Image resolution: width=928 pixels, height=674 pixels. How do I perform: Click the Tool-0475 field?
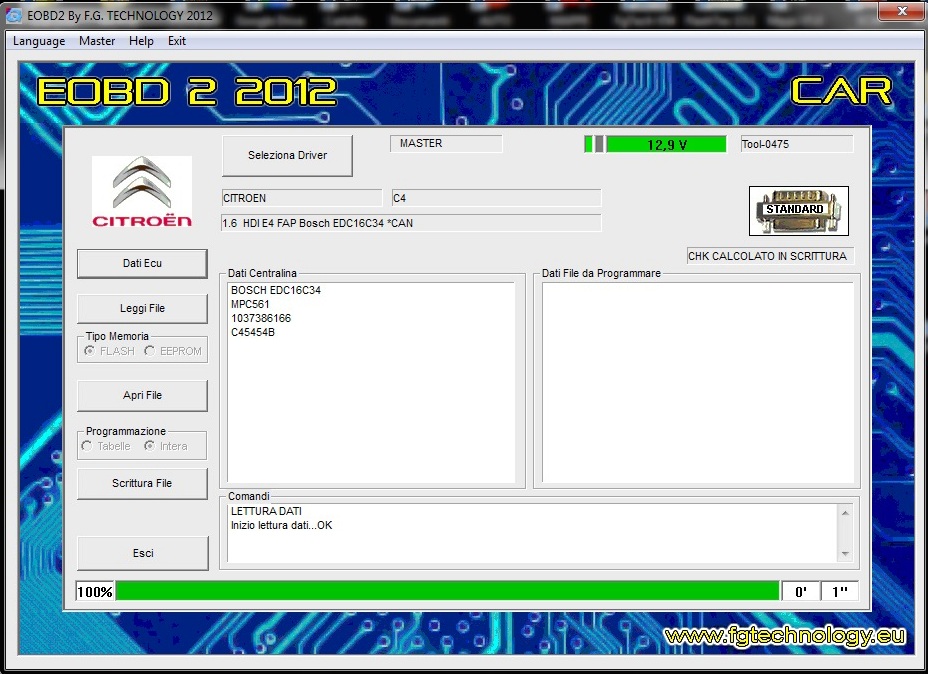(797, 144)
